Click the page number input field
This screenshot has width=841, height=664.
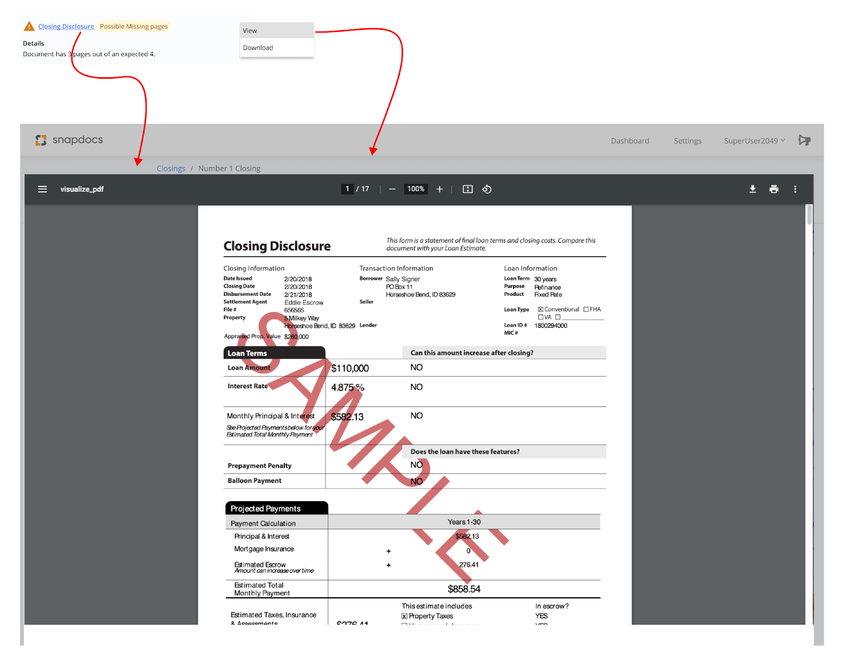click(x=348, y=189)
